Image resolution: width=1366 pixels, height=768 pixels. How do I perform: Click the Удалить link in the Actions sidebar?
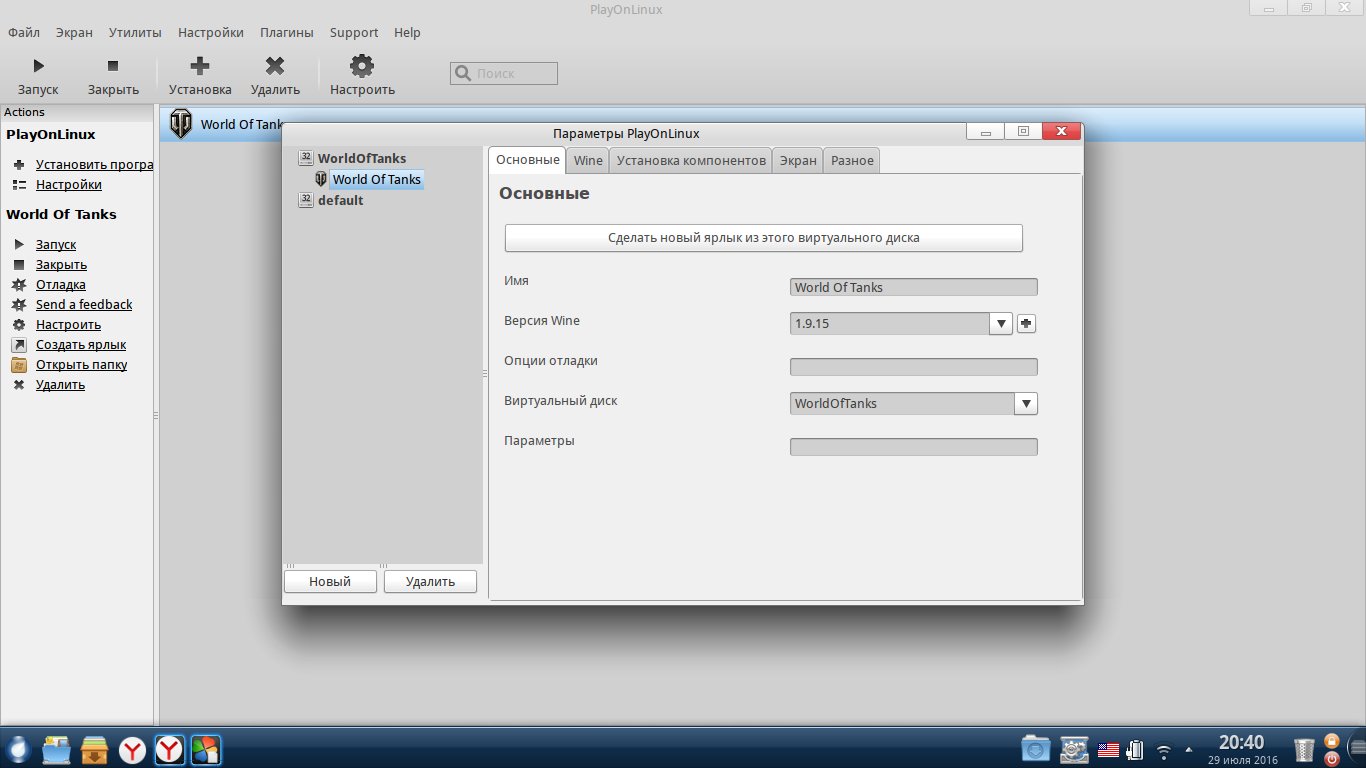60,385
